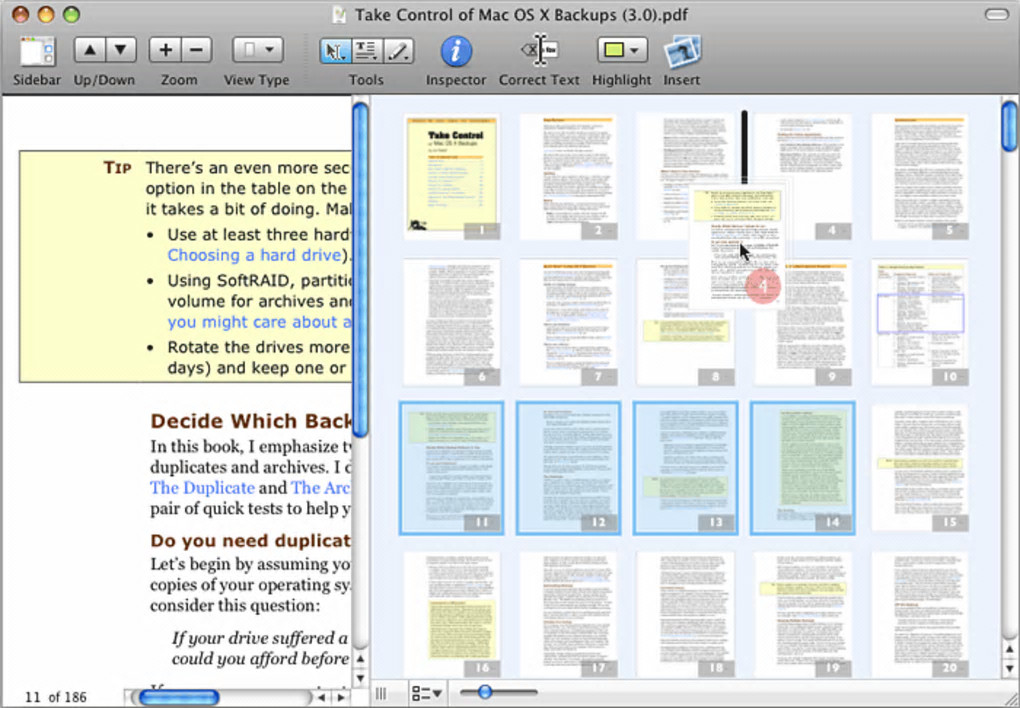1020x708 pixels.
Task: Select page 7 thumbnail
Action: (569, 323)
